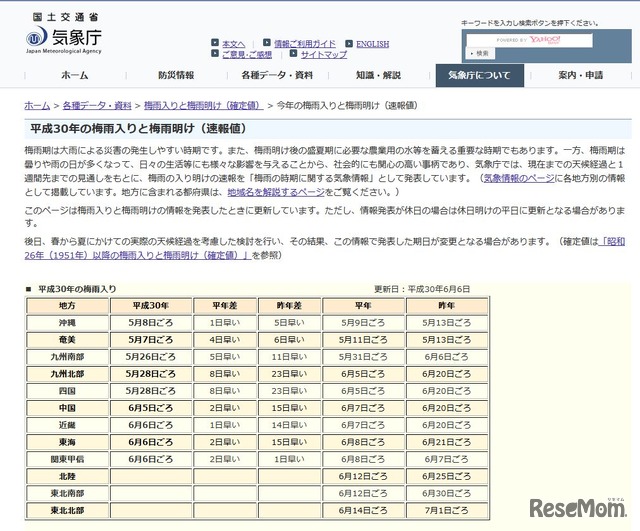Click the 九州北部 row label
640x531 pixels.
click(x=67, y=374)
